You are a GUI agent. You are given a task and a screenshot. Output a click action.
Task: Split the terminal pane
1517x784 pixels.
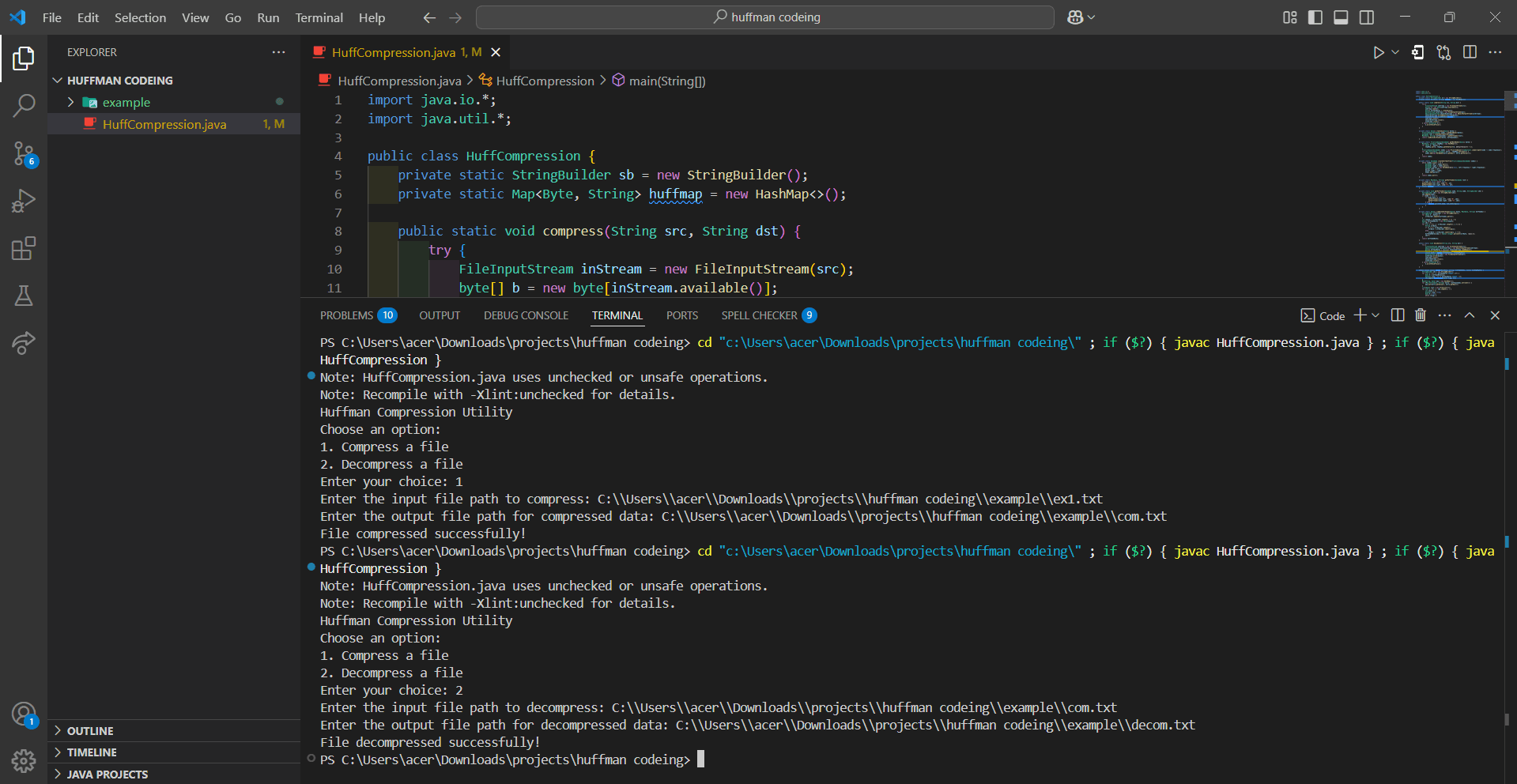[x=1398, y=315]
